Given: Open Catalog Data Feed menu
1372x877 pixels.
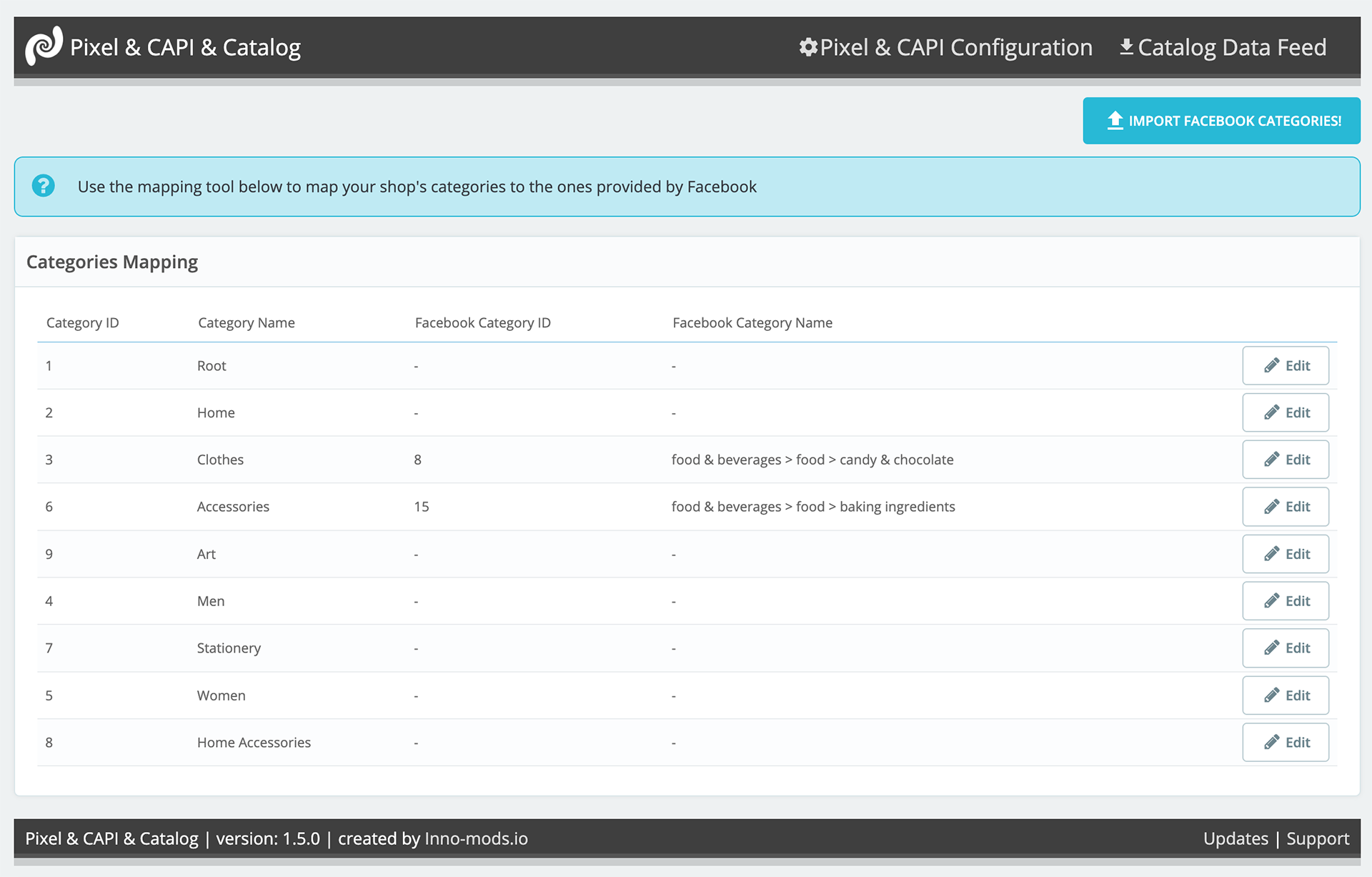Looking at the screenshot, I should (x=1231, y=47).
